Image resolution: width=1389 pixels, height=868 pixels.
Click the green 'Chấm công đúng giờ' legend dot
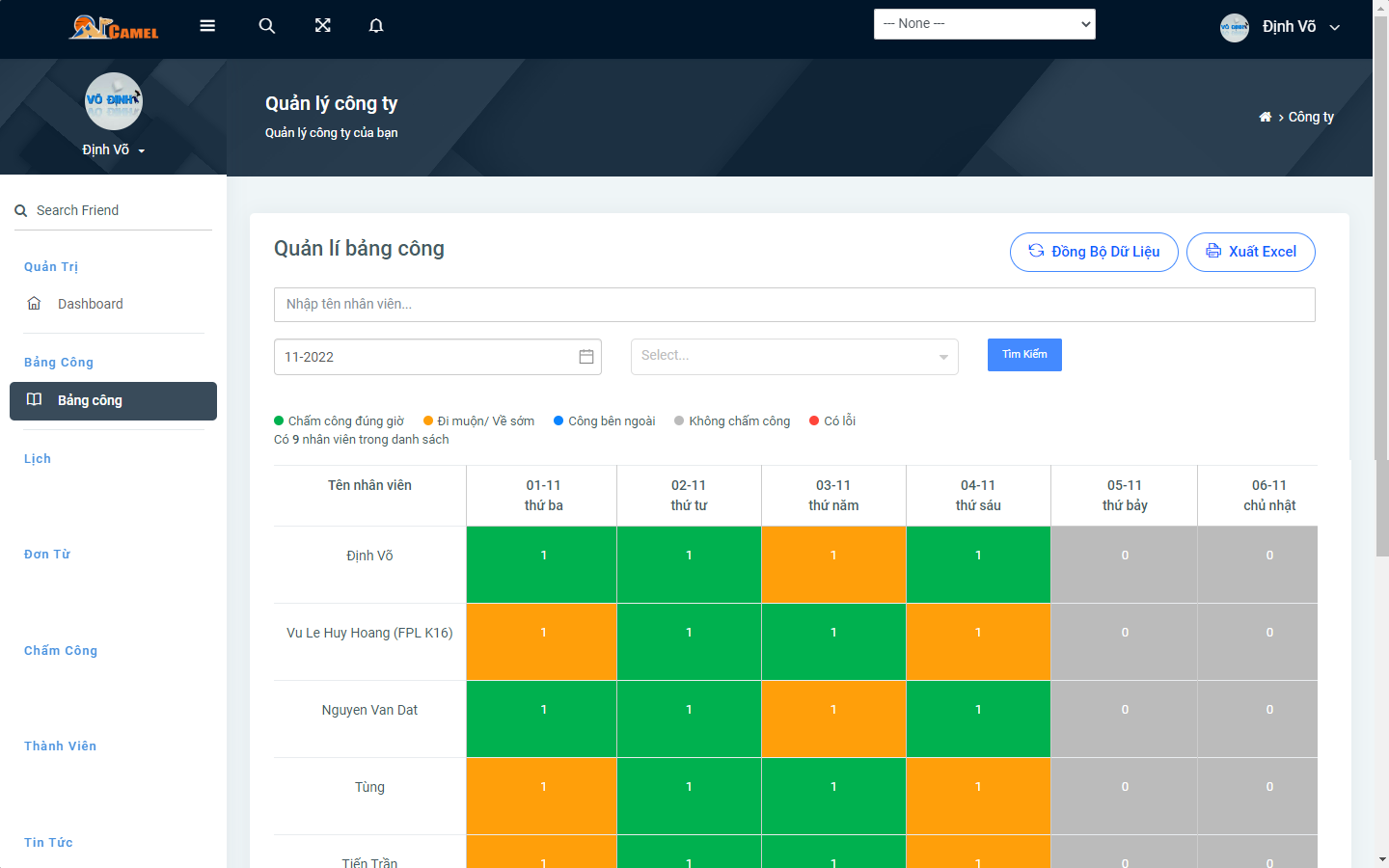click(279, 420)
